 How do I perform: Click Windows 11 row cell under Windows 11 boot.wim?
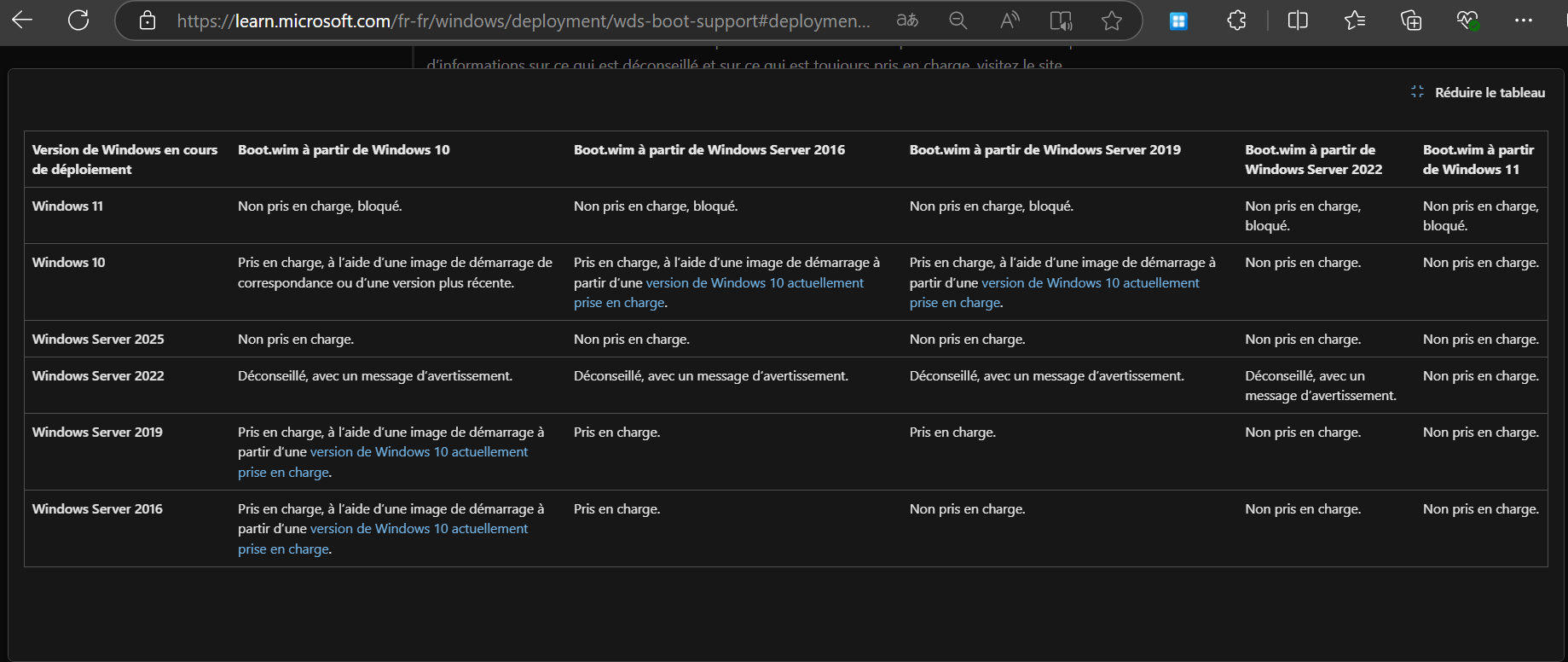pos(1481,216)
